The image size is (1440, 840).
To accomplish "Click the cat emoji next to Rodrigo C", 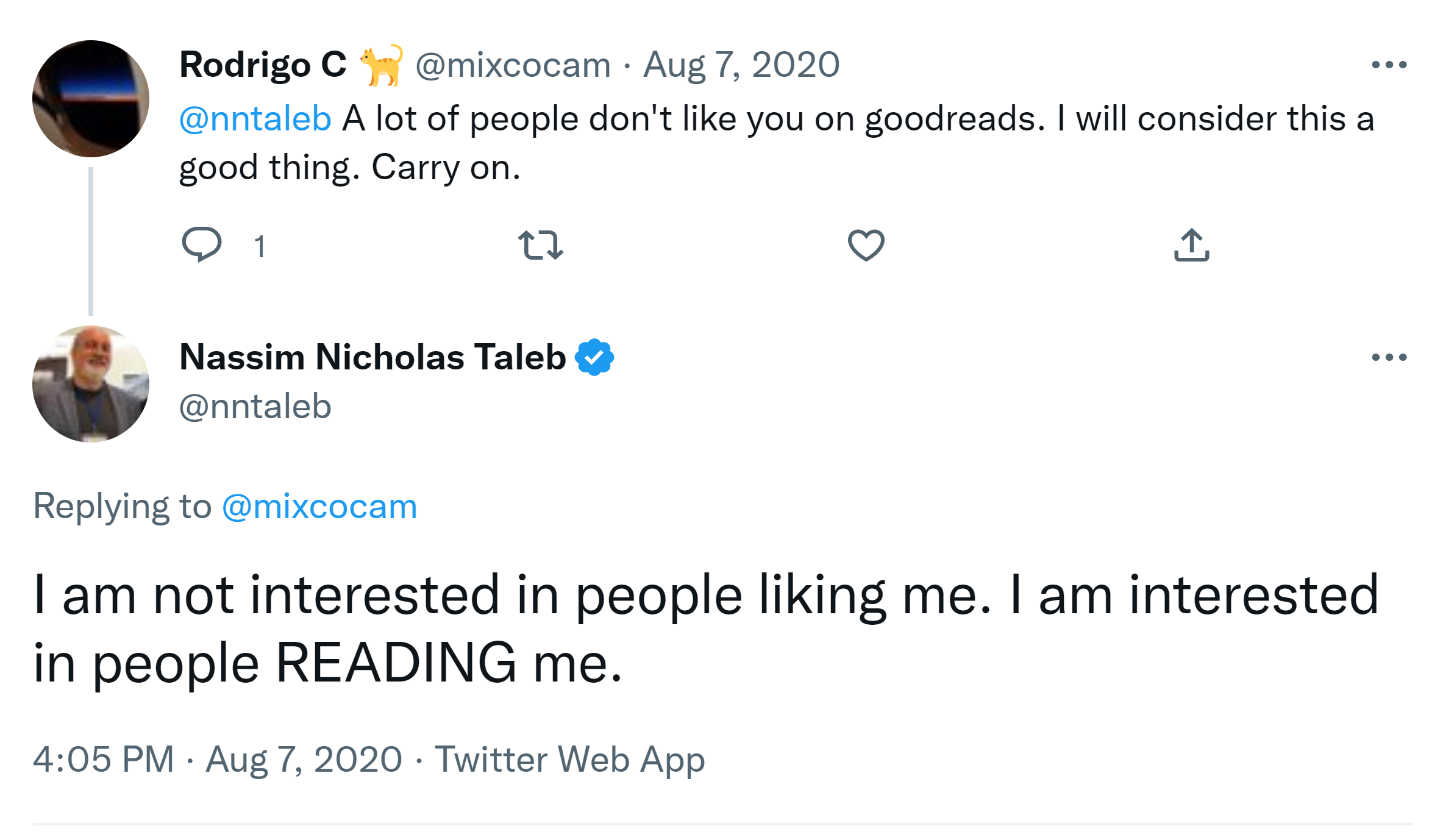I will (382, 65).
